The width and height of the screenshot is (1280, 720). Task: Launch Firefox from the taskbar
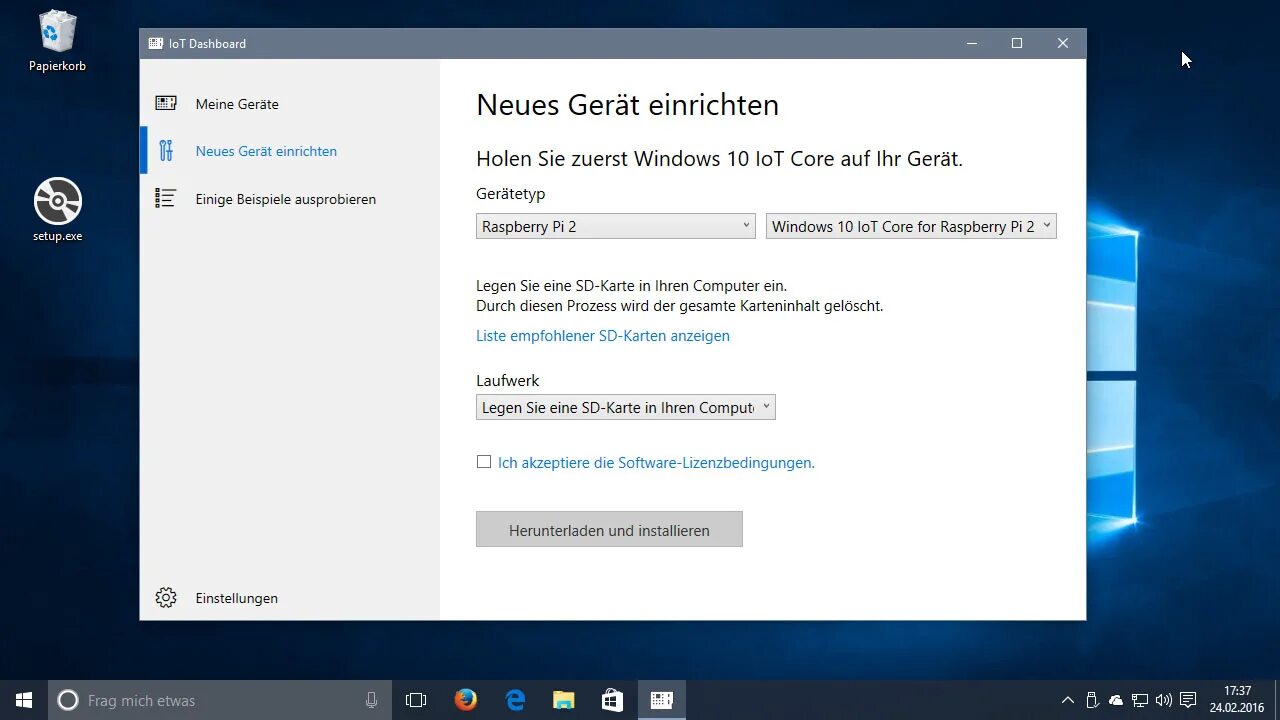466,700
